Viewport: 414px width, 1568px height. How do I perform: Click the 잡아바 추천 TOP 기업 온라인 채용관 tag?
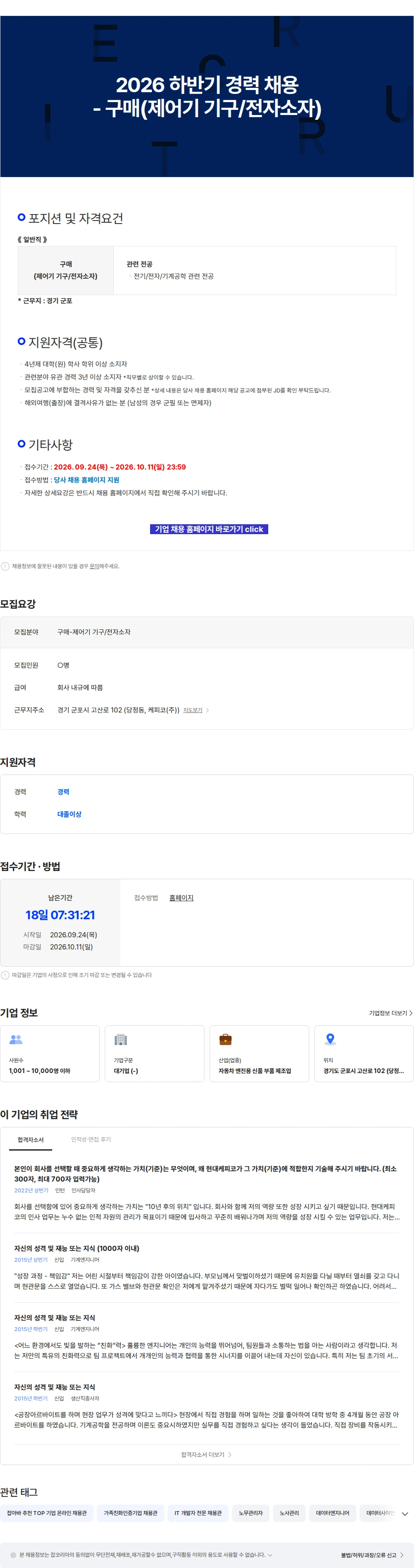point(47,1513)
